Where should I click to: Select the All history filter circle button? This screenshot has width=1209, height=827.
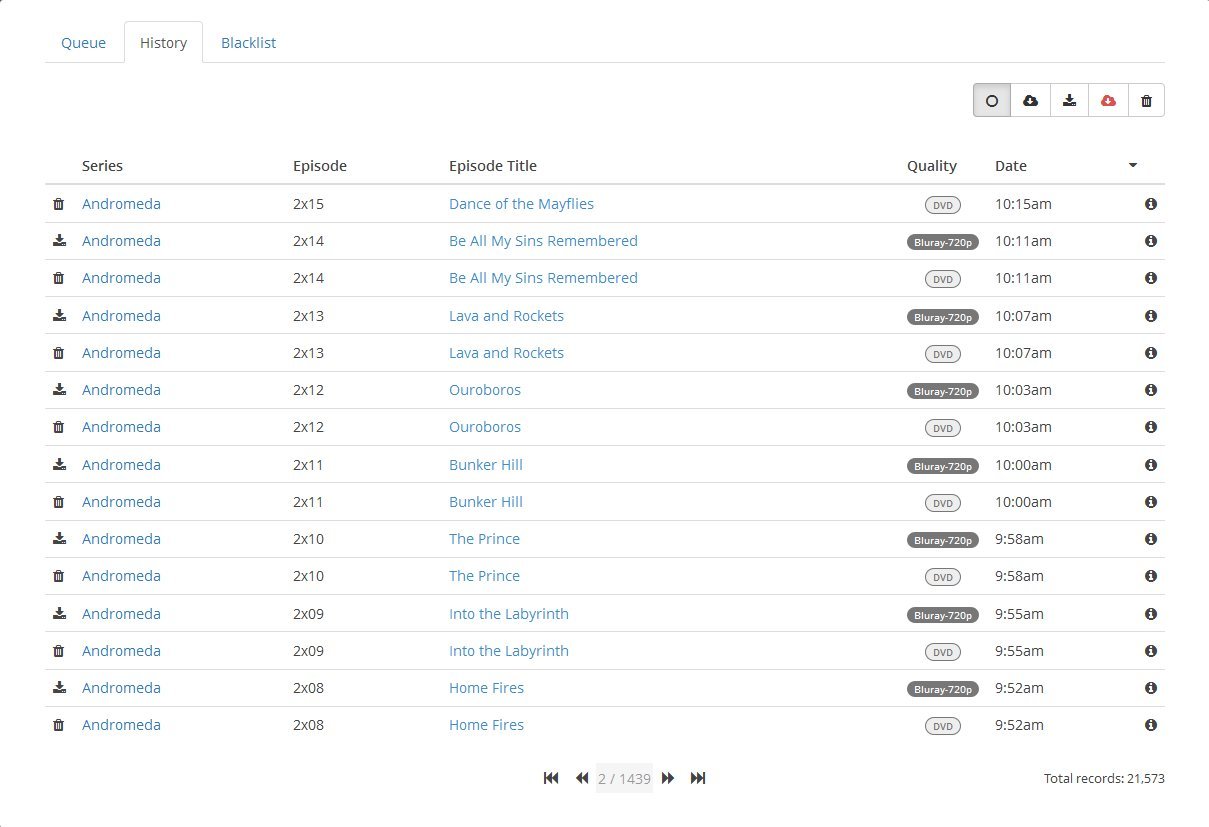pyautogui.click(x=992, y=101)
